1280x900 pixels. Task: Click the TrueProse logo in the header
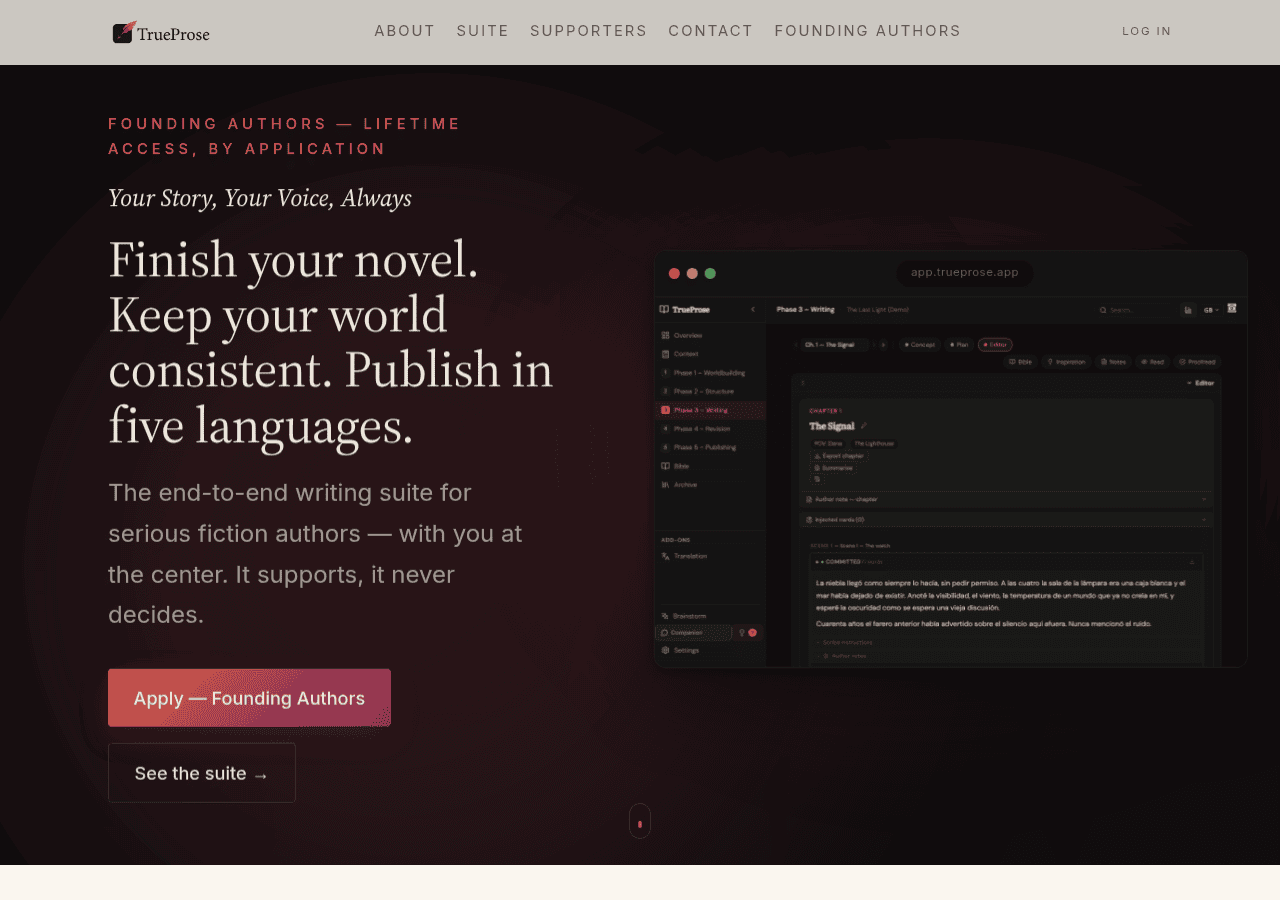161,33
